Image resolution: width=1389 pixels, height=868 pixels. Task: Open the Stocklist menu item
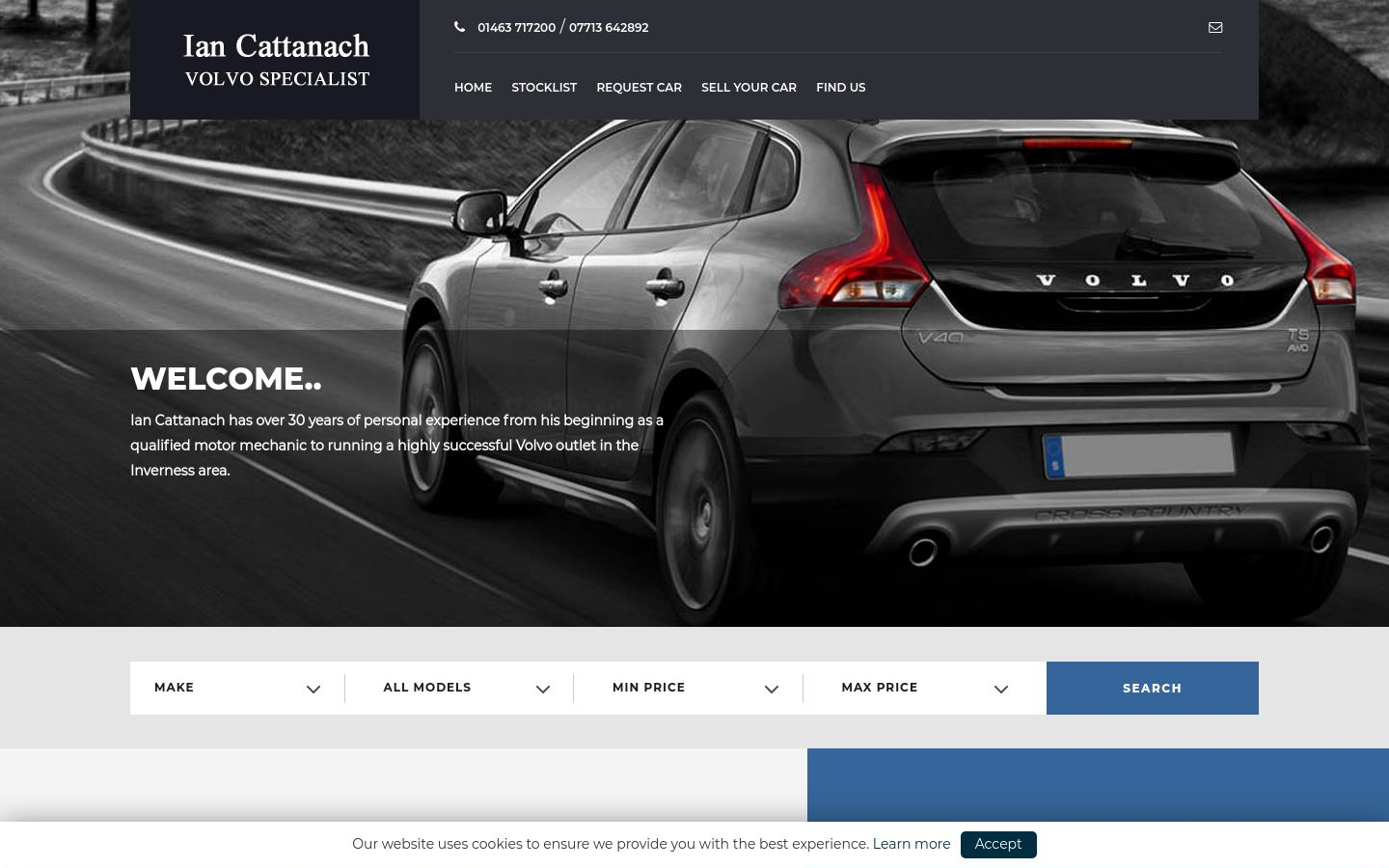(x=544, y=88)
